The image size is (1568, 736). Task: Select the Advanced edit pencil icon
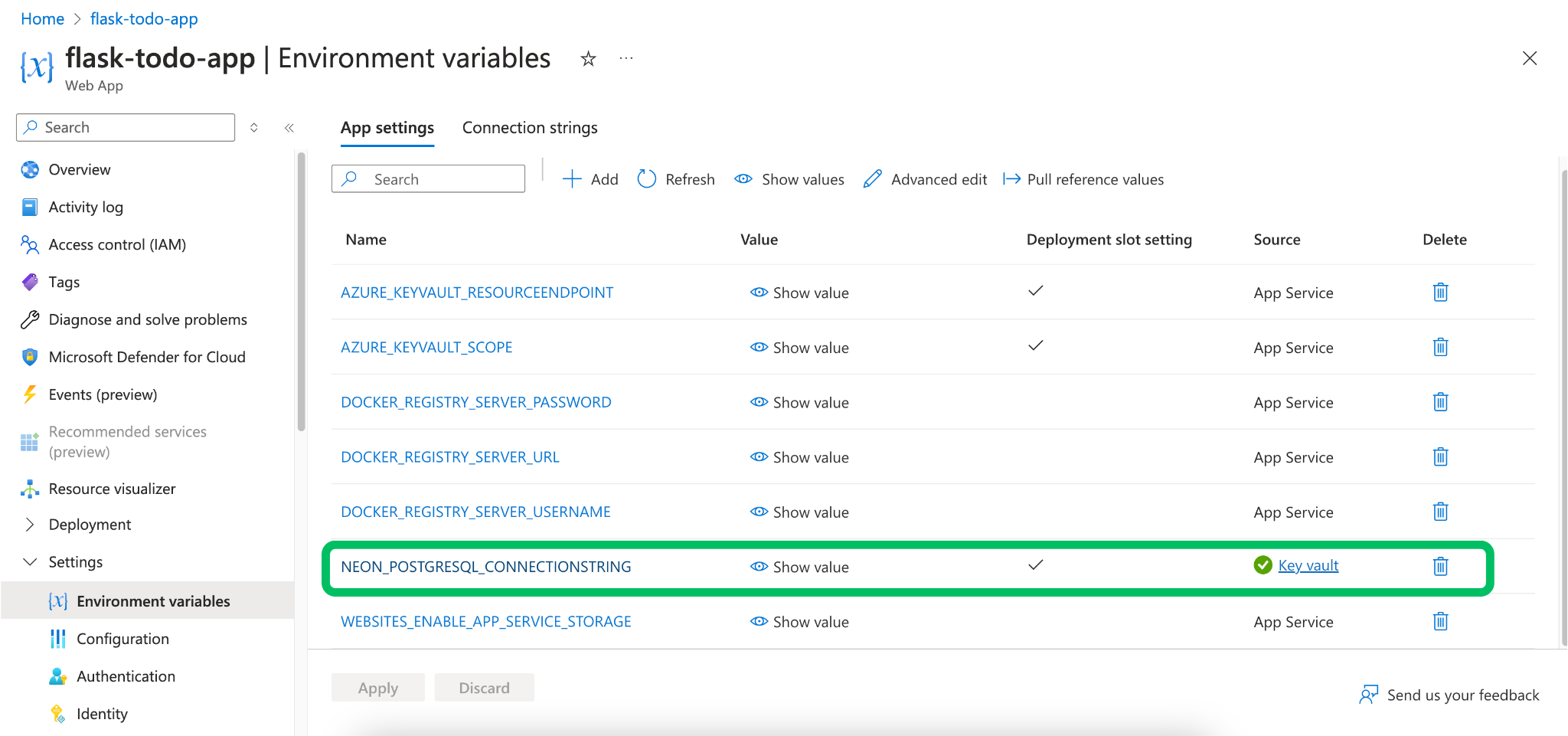(873, 178)
